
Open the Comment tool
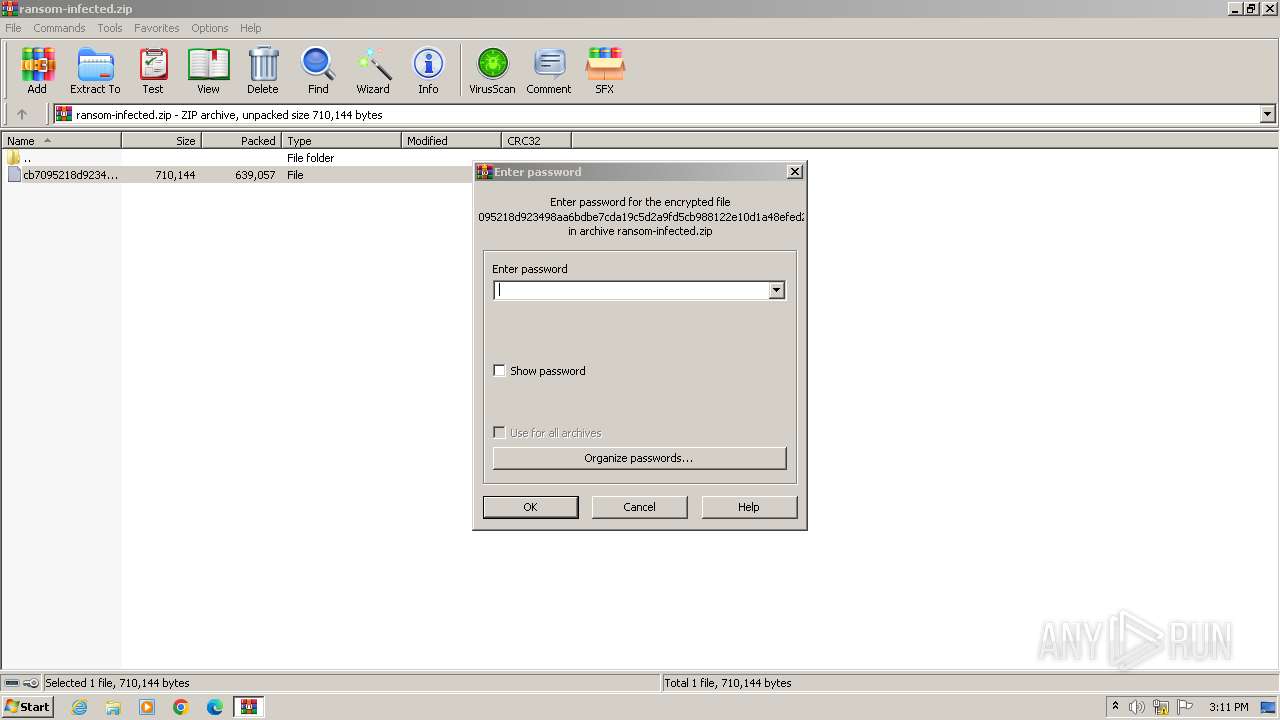(x=549, y=70)
